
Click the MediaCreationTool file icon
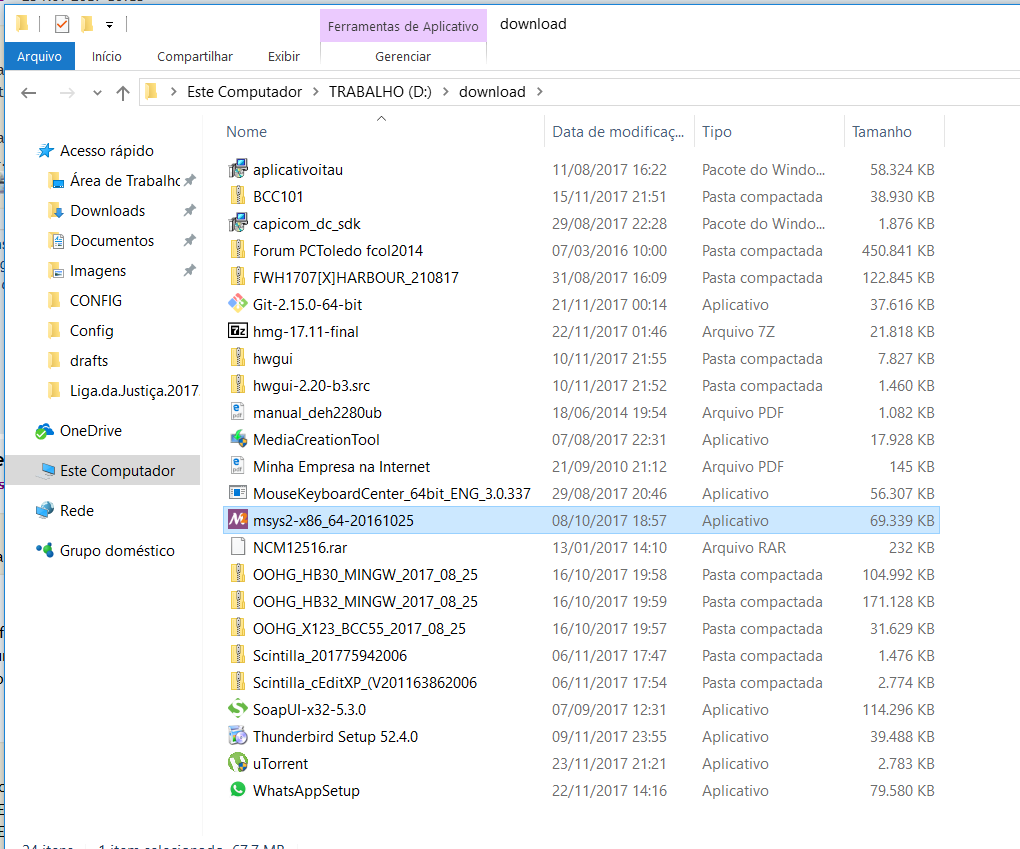click(x=237, y=439)
